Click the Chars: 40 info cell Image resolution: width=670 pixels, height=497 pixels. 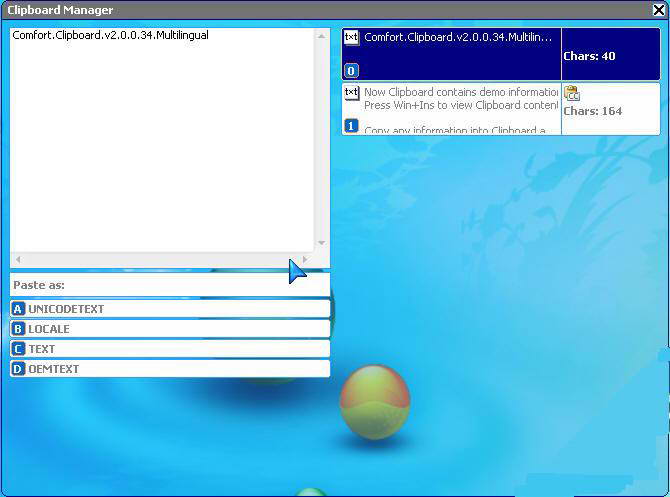click(611, 54)
